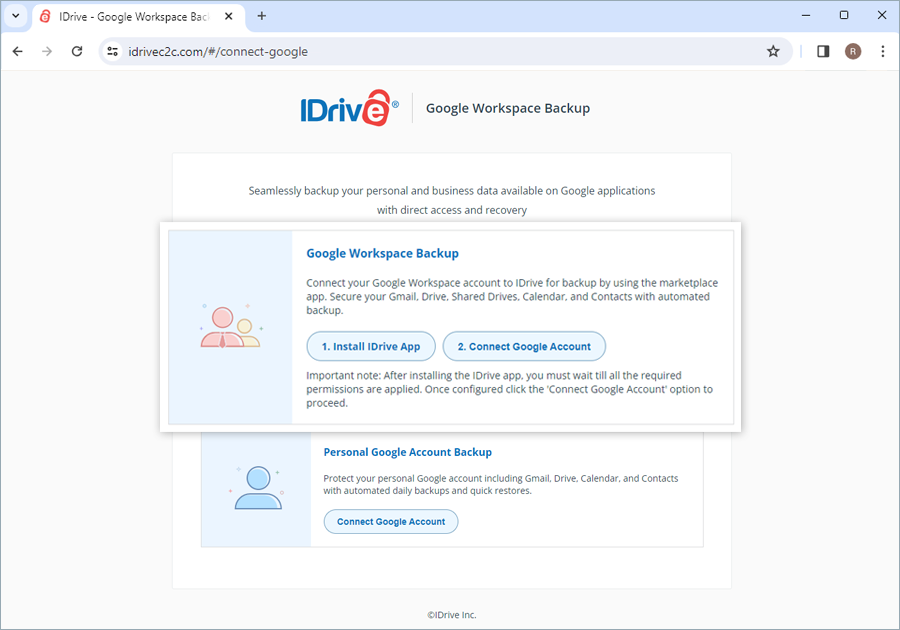Viewport: 900px width, 630px height.
Task: Reload the page with refresh icon
Action: [77, 52]
